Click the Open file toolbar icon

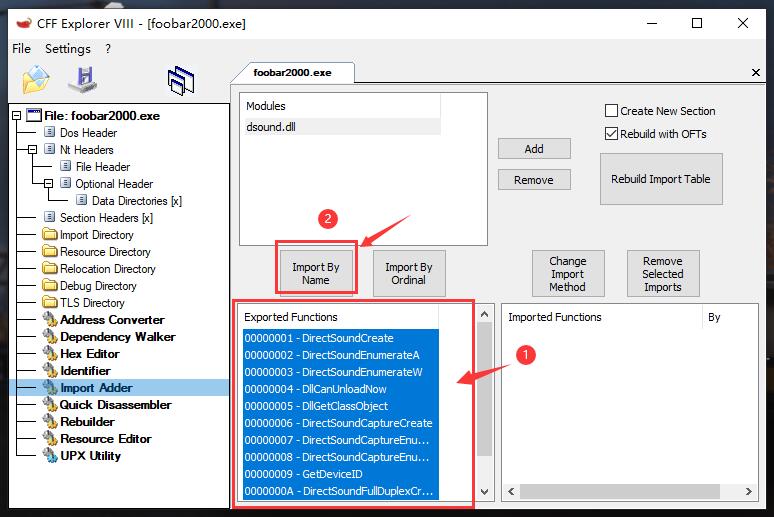tap(36, 79)
